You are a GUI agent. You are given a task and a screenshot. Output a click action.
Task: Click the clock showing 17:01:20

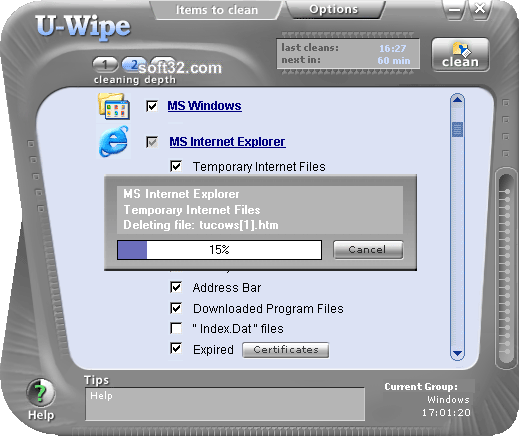pos(446,413)
